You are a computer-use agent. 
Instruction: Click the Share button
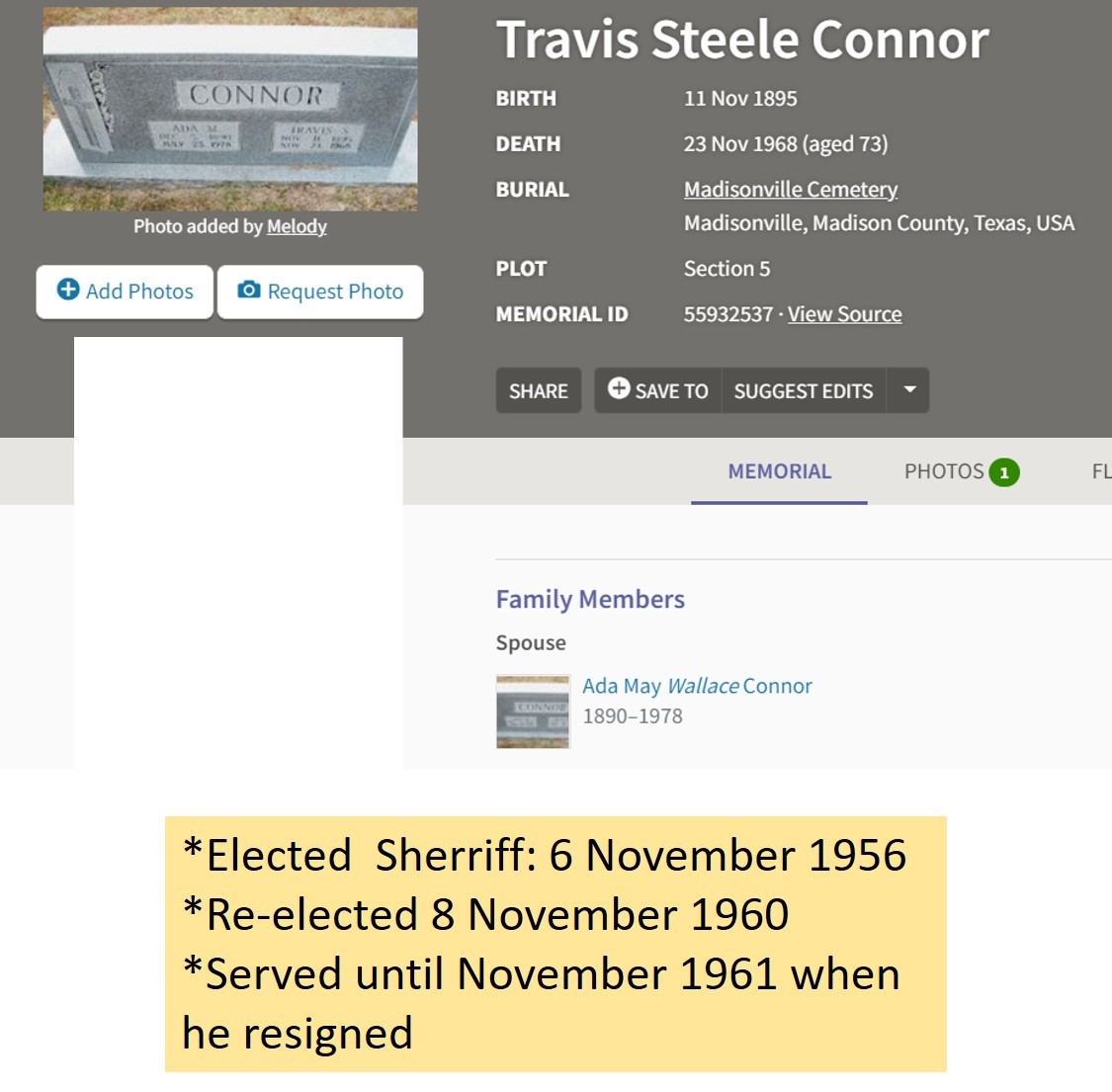pyautogui.click(x=539, y=390)
